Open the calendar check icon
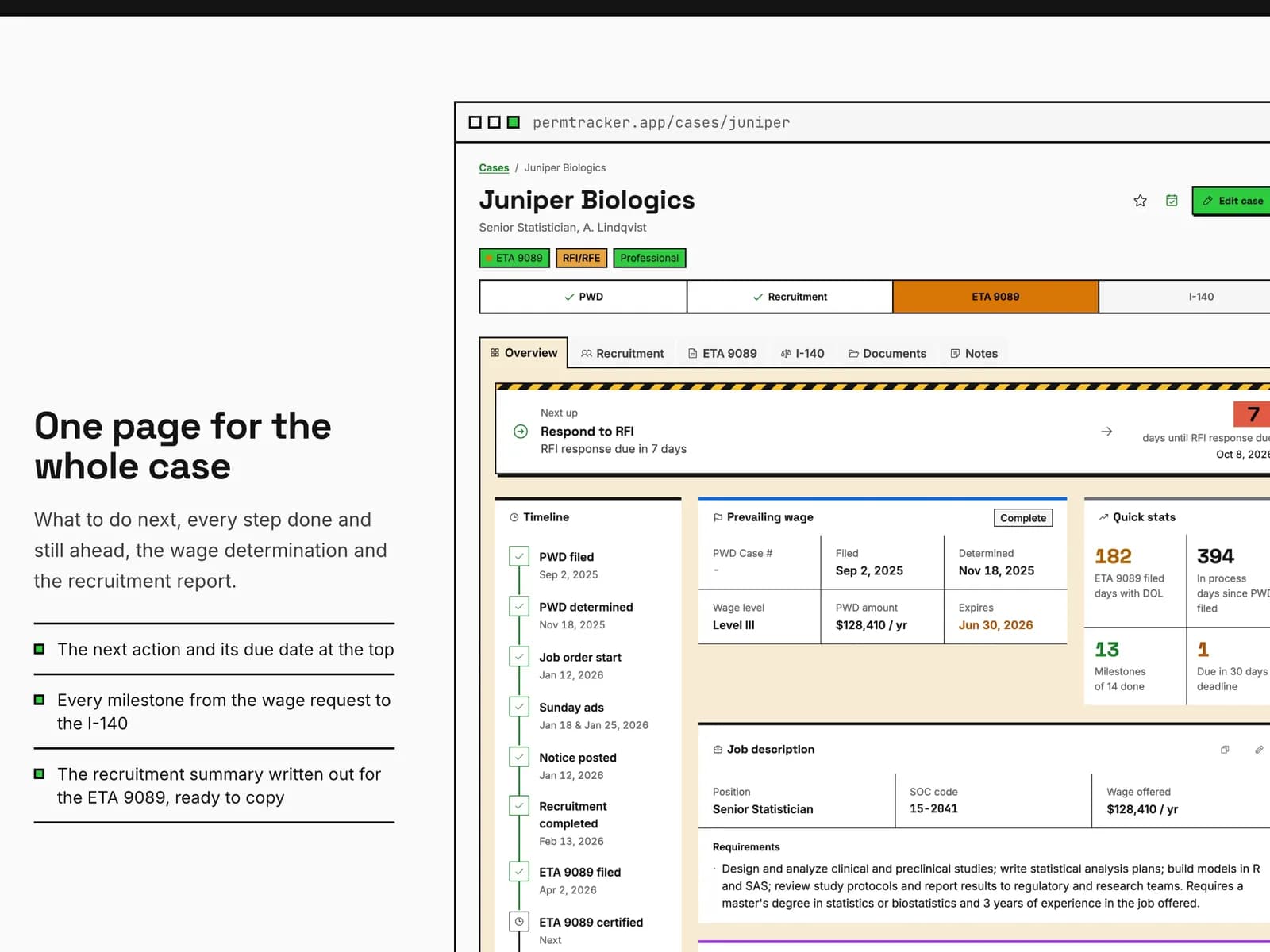The image size is (1270, 952). (1172, 201)
